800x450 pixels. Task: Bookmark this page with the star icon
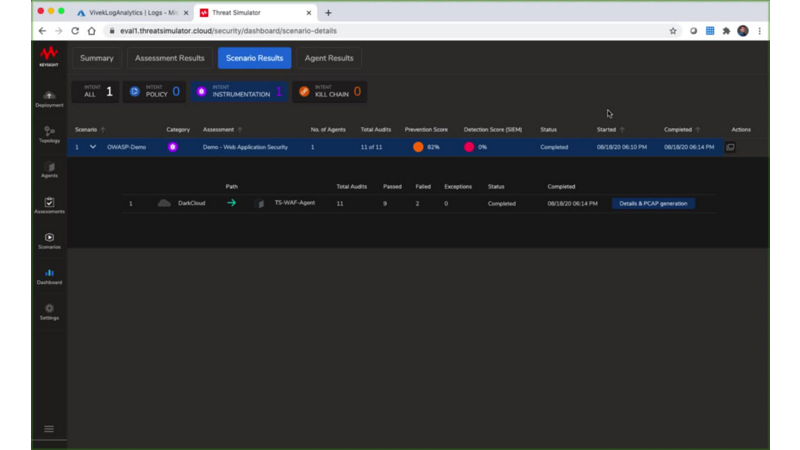coord(673,31)
